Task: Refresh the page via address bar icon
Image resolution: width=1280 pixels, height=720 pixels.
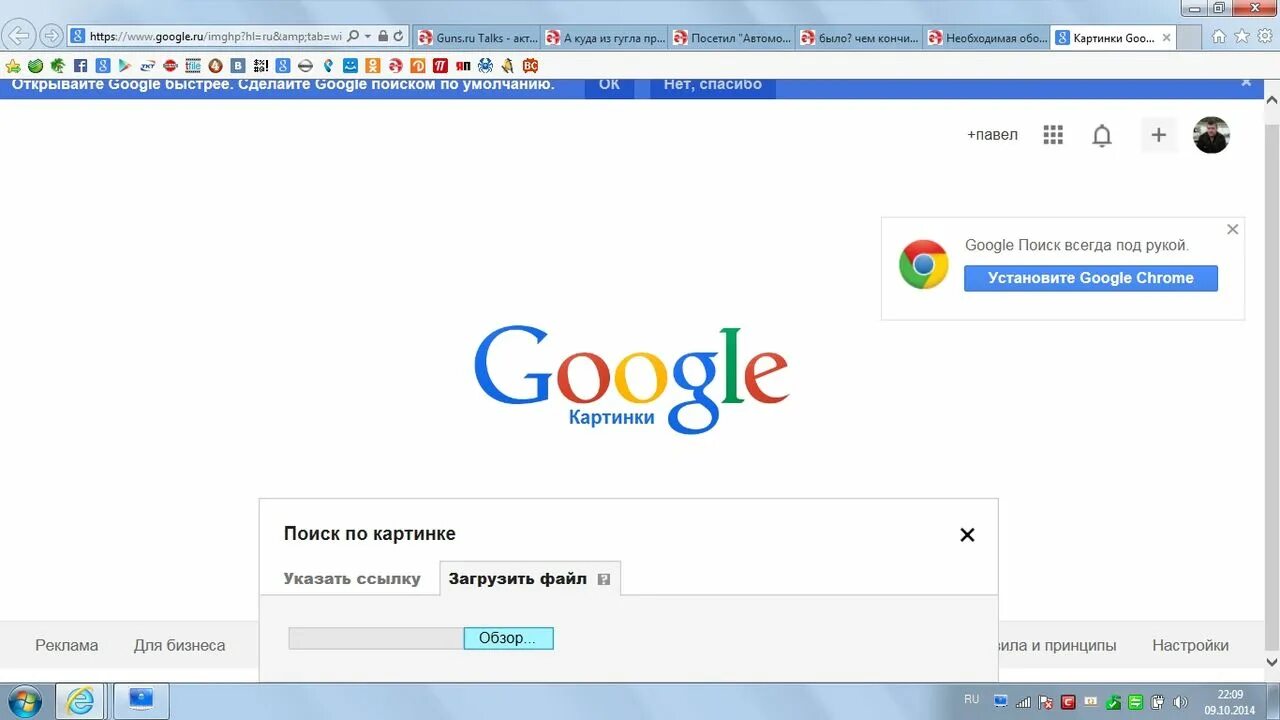Action: tap(398, 36)
